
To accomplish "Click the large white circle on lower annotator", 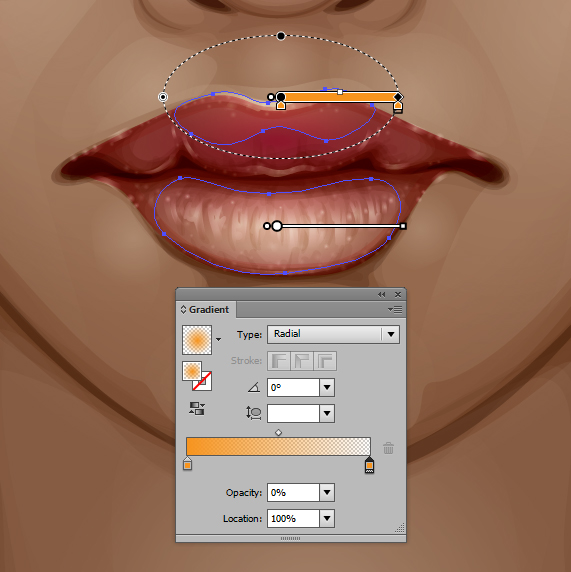I will tap(277, 226).
